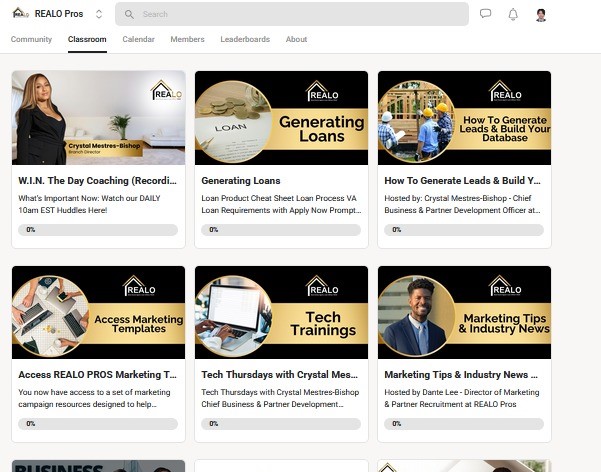Click progress bar of Marketing Tips course
The width and height of the screenshot is (601, 472).
(x=464, y=424)
